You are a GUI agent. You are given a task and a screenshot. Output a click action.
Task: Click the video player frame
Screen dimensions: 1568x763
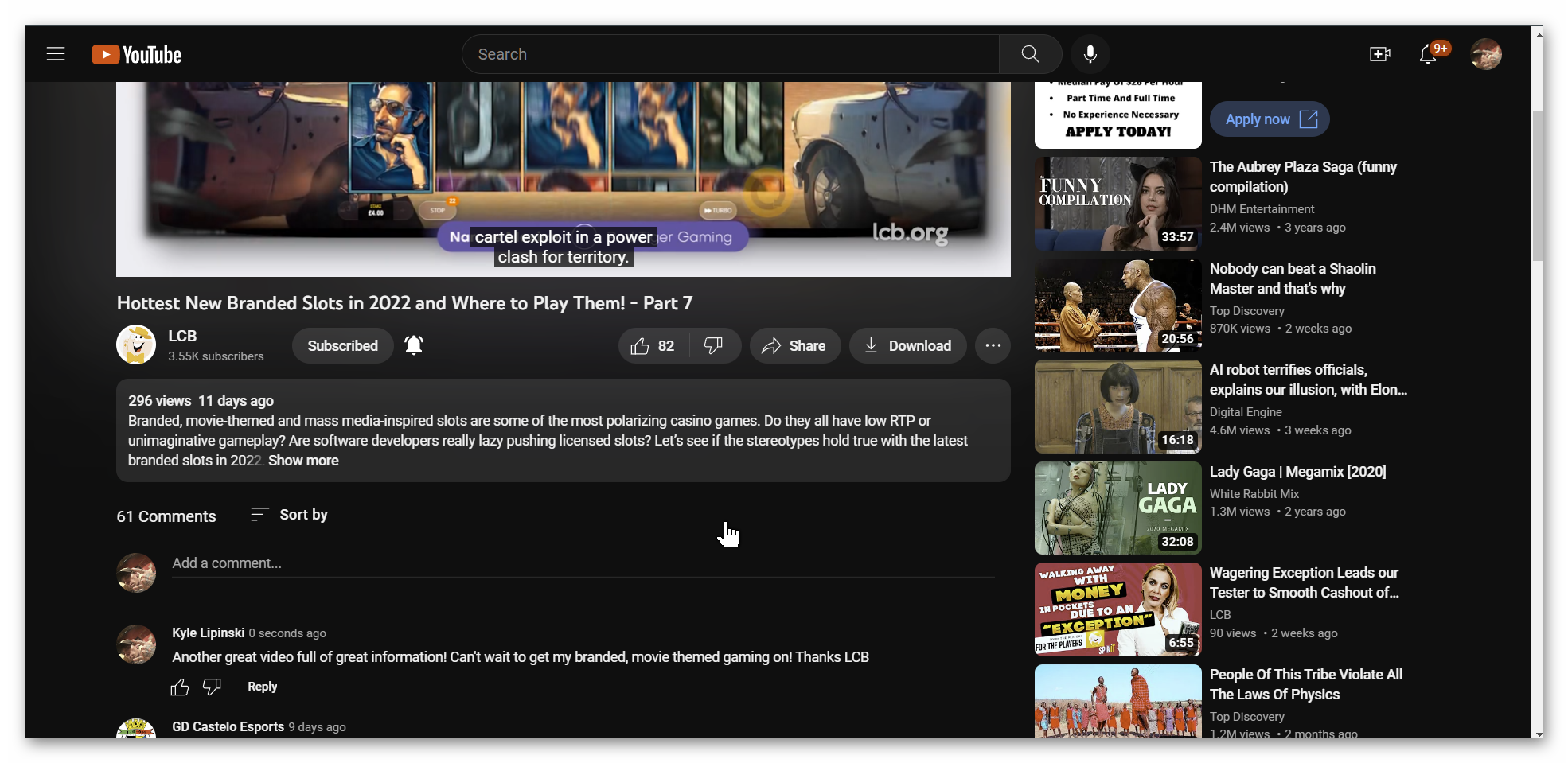564,179
